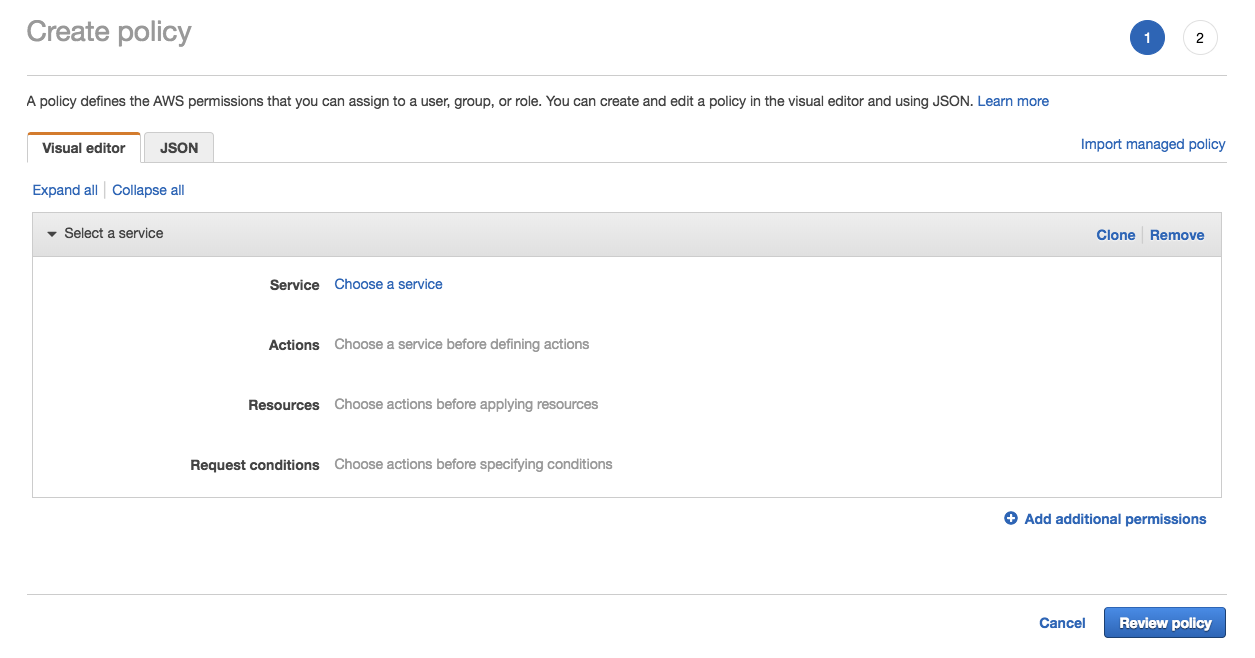Click the Add additional permissions text
Image resolution: width=1255 pixels, height=658 pixels.
point(1115,519)
